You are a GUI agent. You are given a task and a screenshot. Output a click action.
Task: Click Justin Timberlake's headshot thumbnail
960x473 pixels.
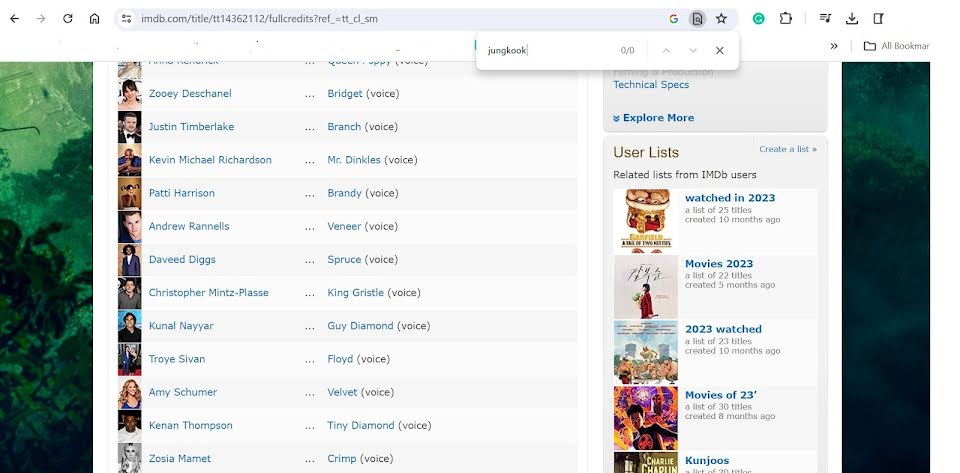pos(130,127)
